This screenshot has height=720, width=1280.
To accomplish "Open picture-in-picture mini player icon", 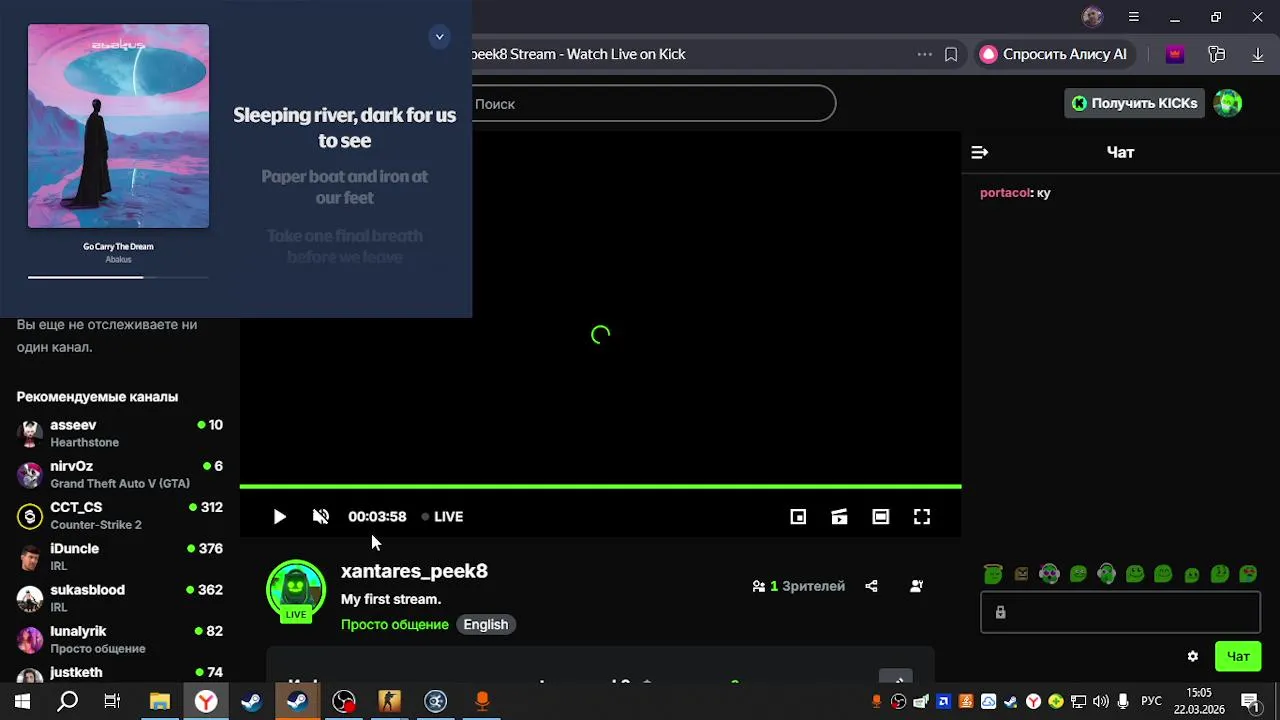I will point(798,517).
